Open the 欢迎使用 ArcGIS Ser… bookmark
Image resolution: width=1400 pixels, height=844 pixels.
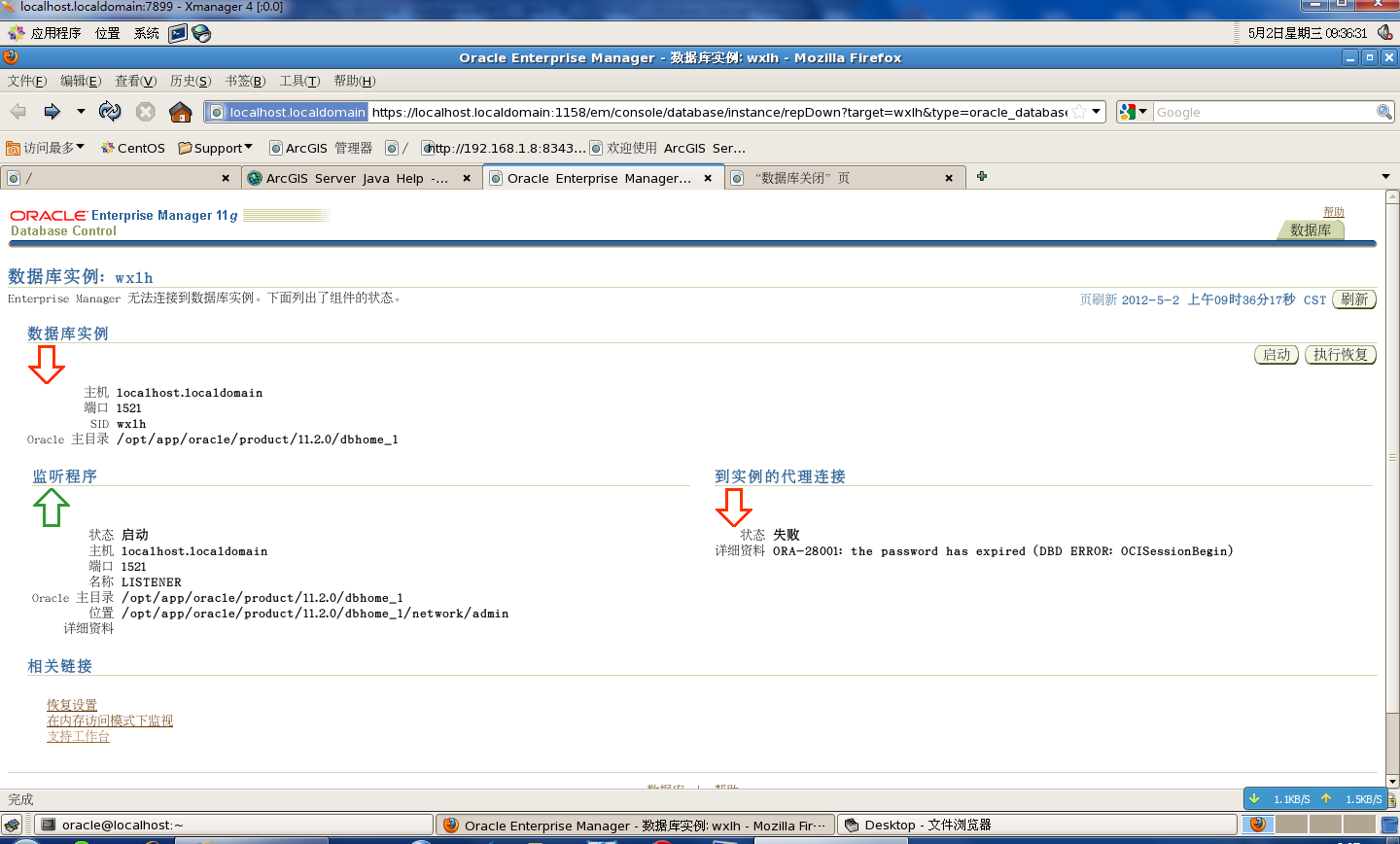[668, 148]
